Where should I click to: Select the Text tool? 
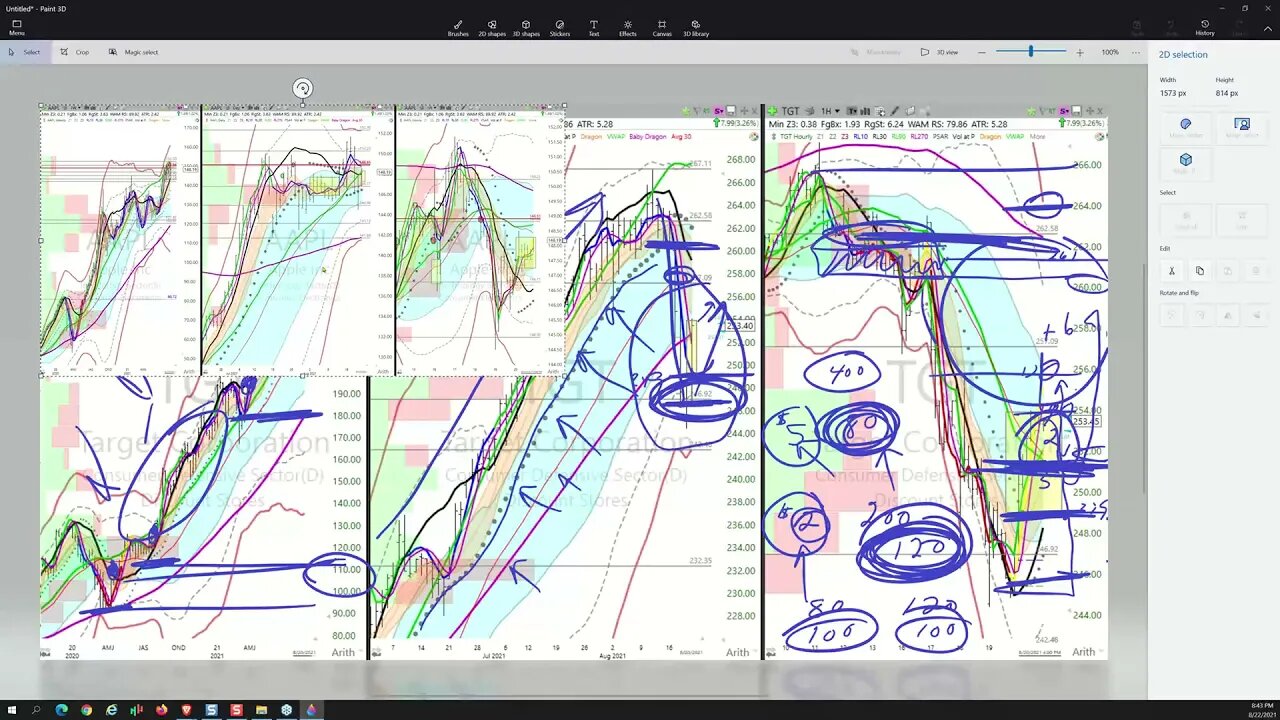(594, 28)
